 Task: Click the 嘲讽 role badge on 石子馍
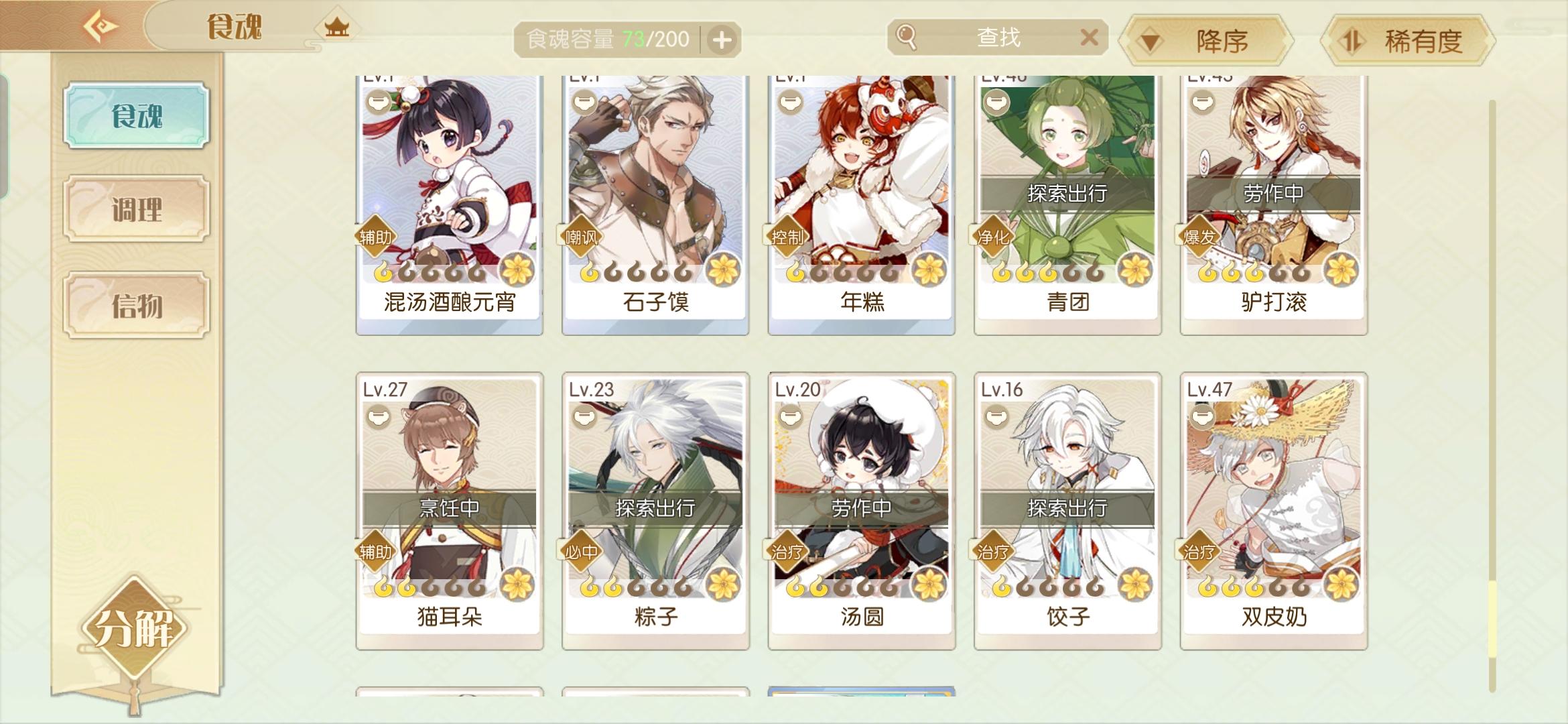[x=581, y=237]
